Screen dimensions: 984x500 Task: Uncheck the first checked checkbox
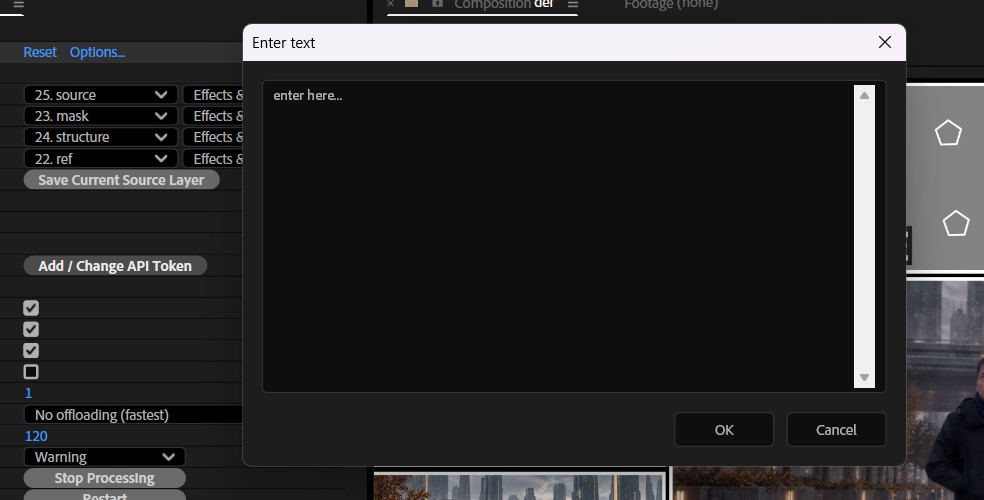(31, 308)
